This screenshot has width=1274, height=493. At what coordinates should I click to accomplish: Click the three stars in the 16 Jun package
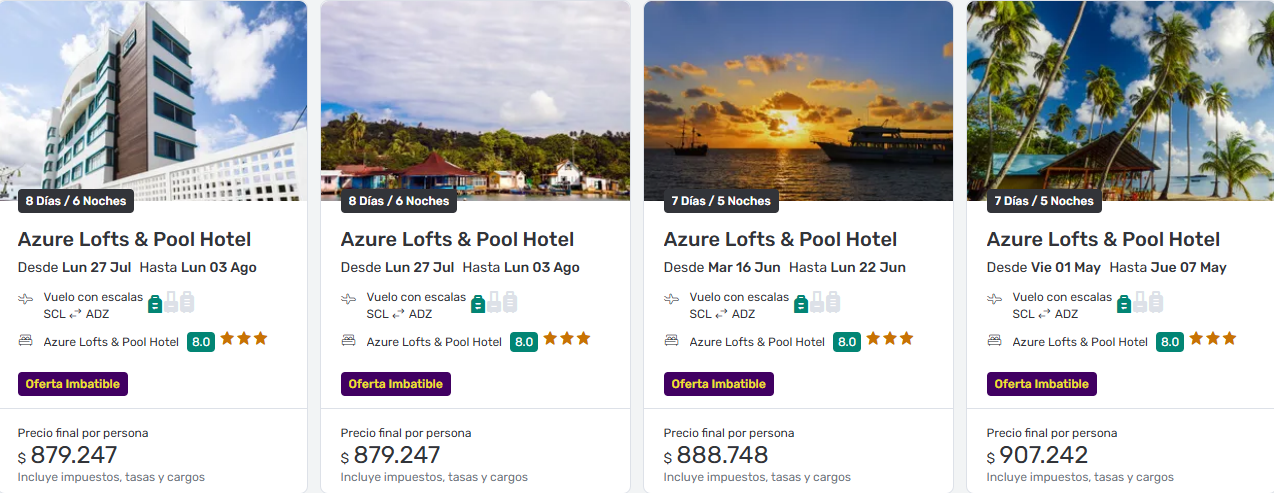click(889, 339)
